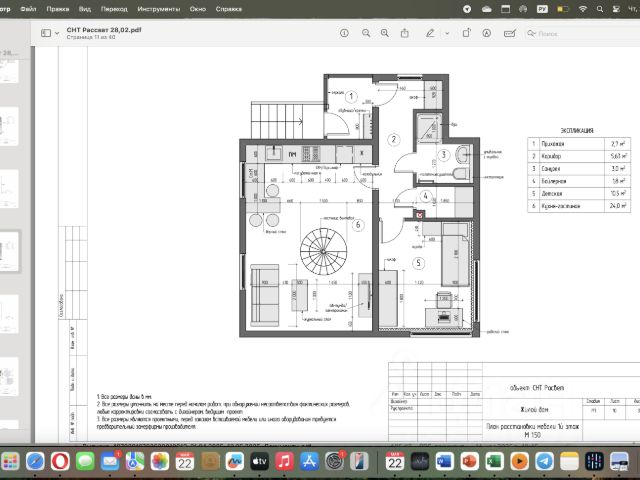Click the РУ input language indicator
The image size is (640, 480).
[542, 9]
